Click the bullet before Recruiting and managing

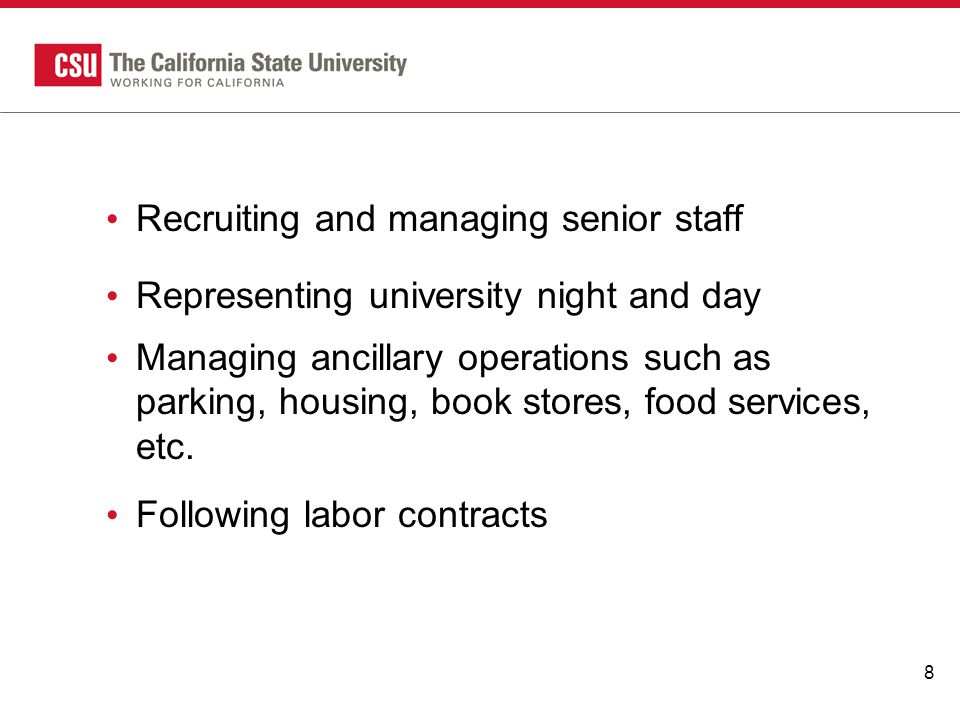tap(112, 219)
